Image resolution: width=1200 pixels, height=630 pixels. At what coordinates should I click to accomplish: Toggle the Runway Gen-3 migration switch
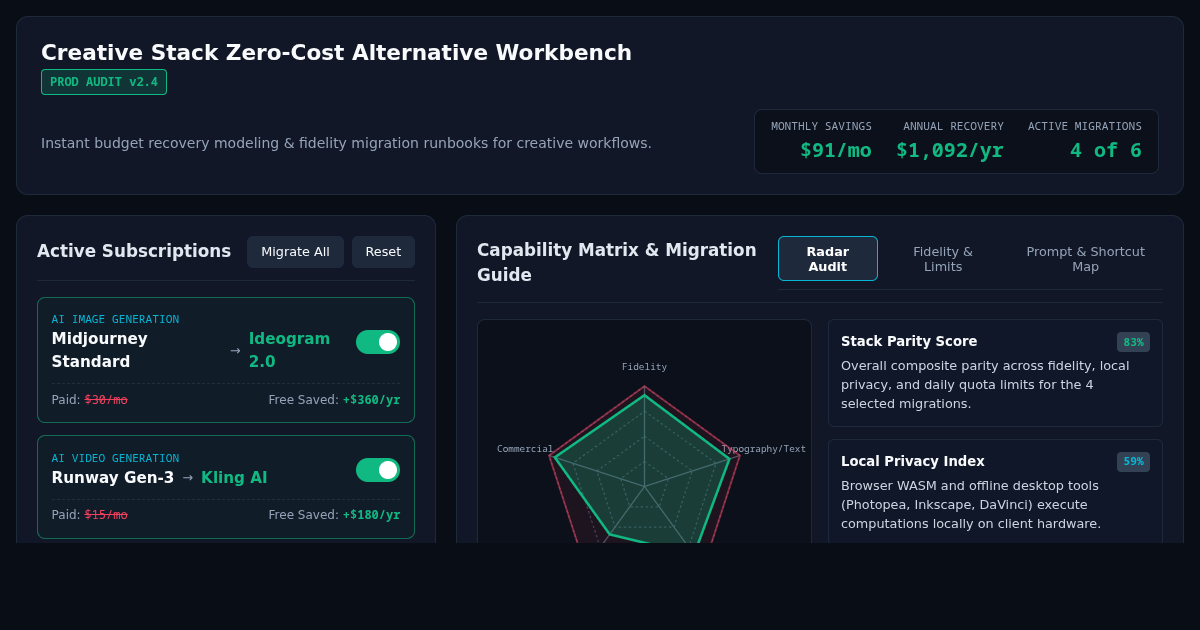point(378,470)
